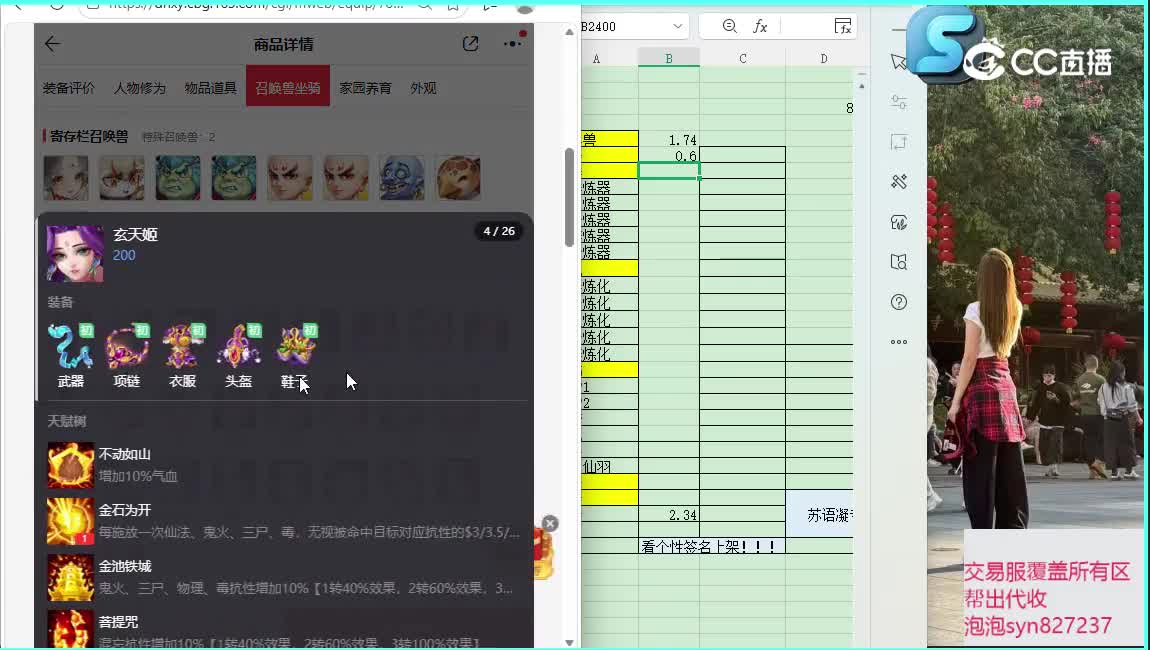Click the 天赋树 section label
Screen dimensions: 1150x650
pos(67,421)
